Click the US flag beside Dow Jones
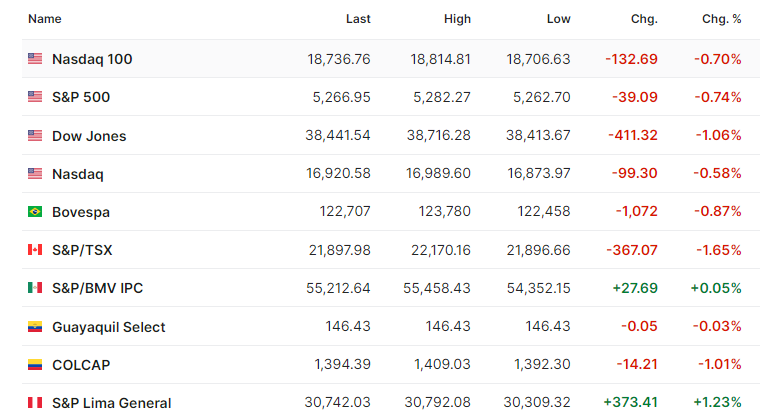 point(35,135)
